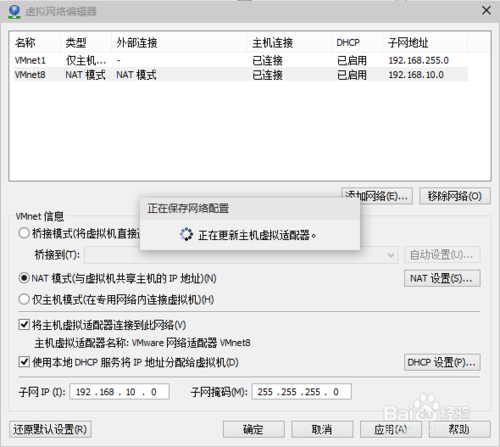The width and height of the screenshot is (500, 447).
Task: Open the 桥接到(T) dropdown arrow
Action: 391,255
